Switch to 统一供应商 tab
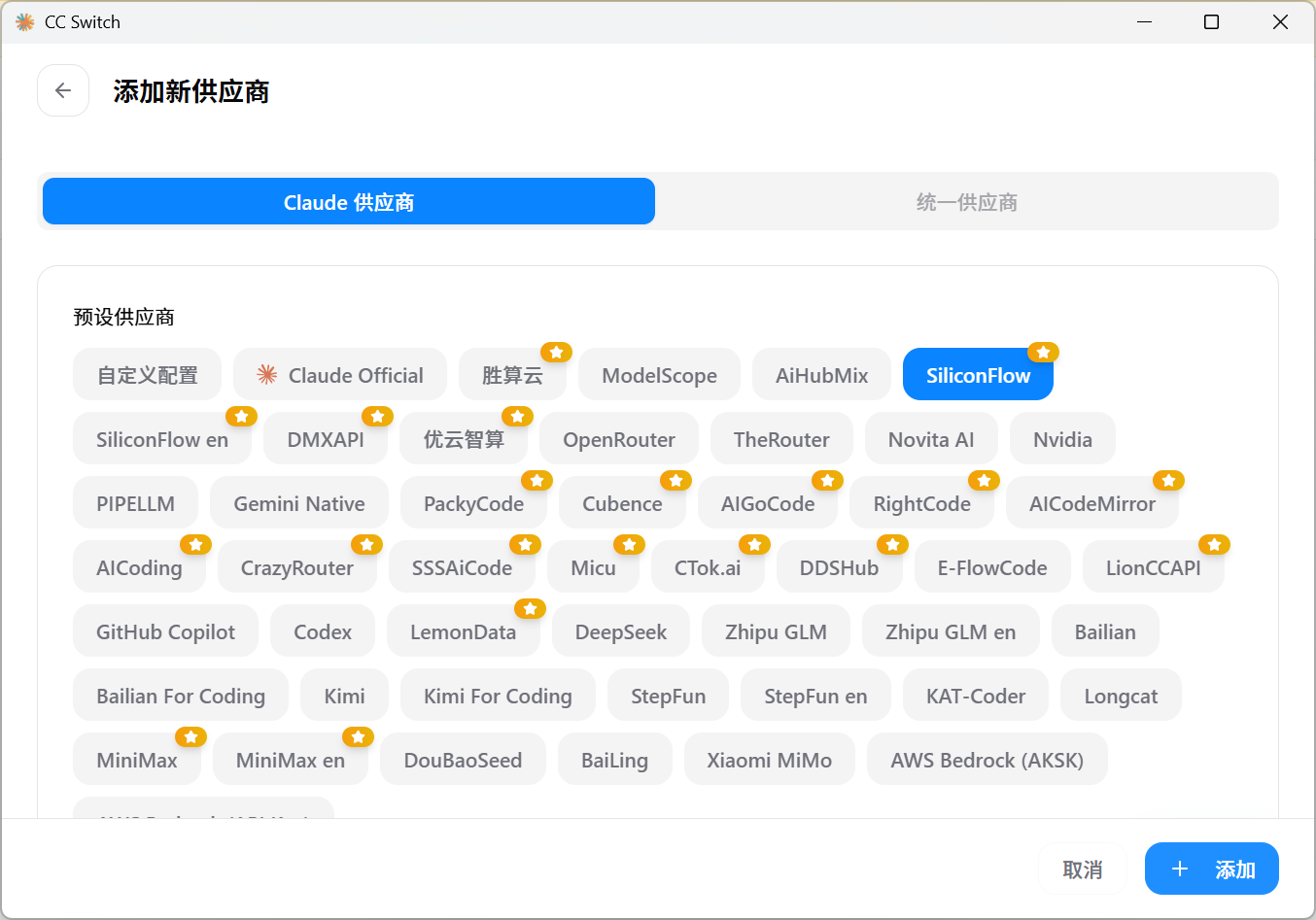1316x920 pixels. 966,201
